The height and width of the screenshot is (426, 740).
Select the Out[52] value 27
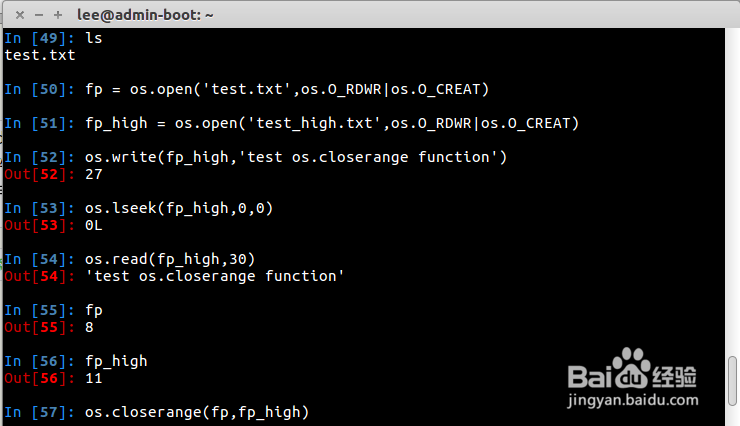(94, 173)
